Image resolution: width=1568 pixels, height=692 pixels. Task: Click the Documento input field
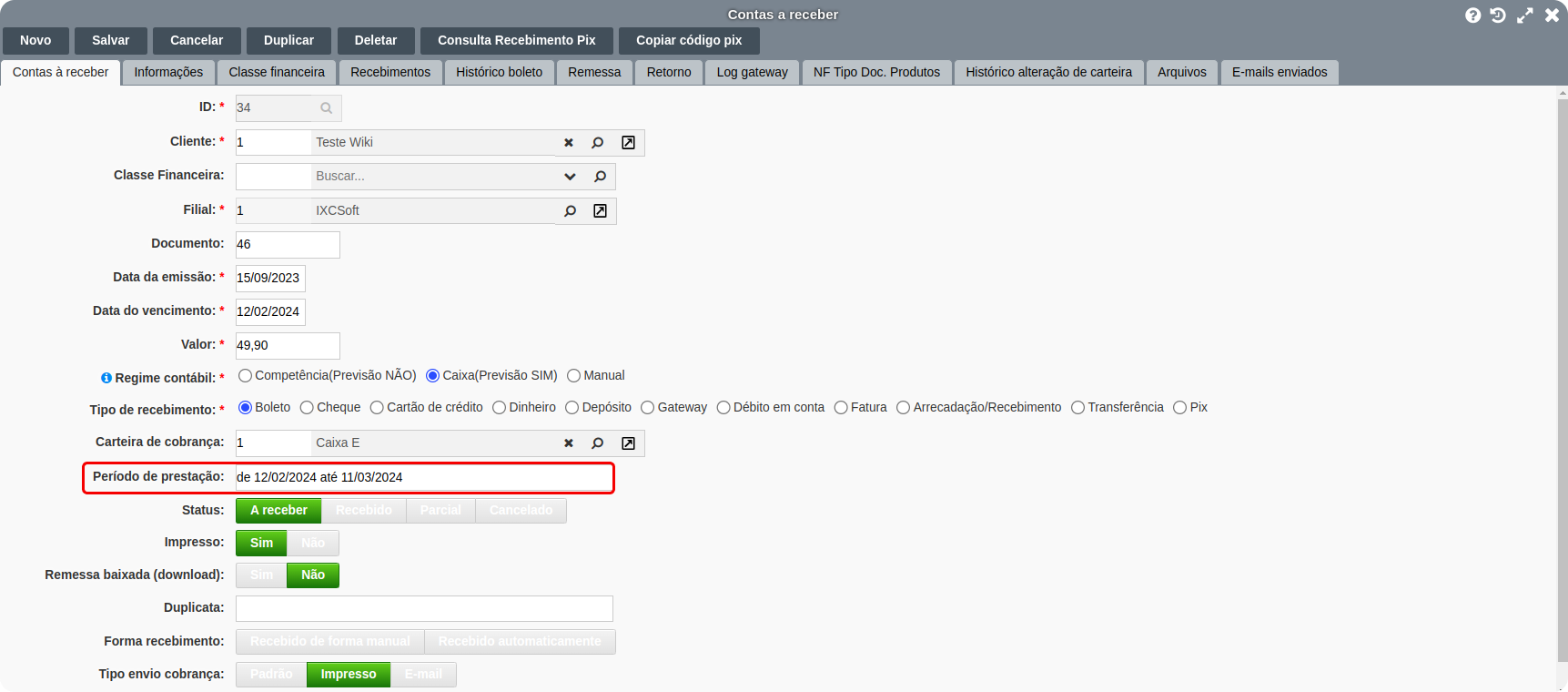[288, 245]
